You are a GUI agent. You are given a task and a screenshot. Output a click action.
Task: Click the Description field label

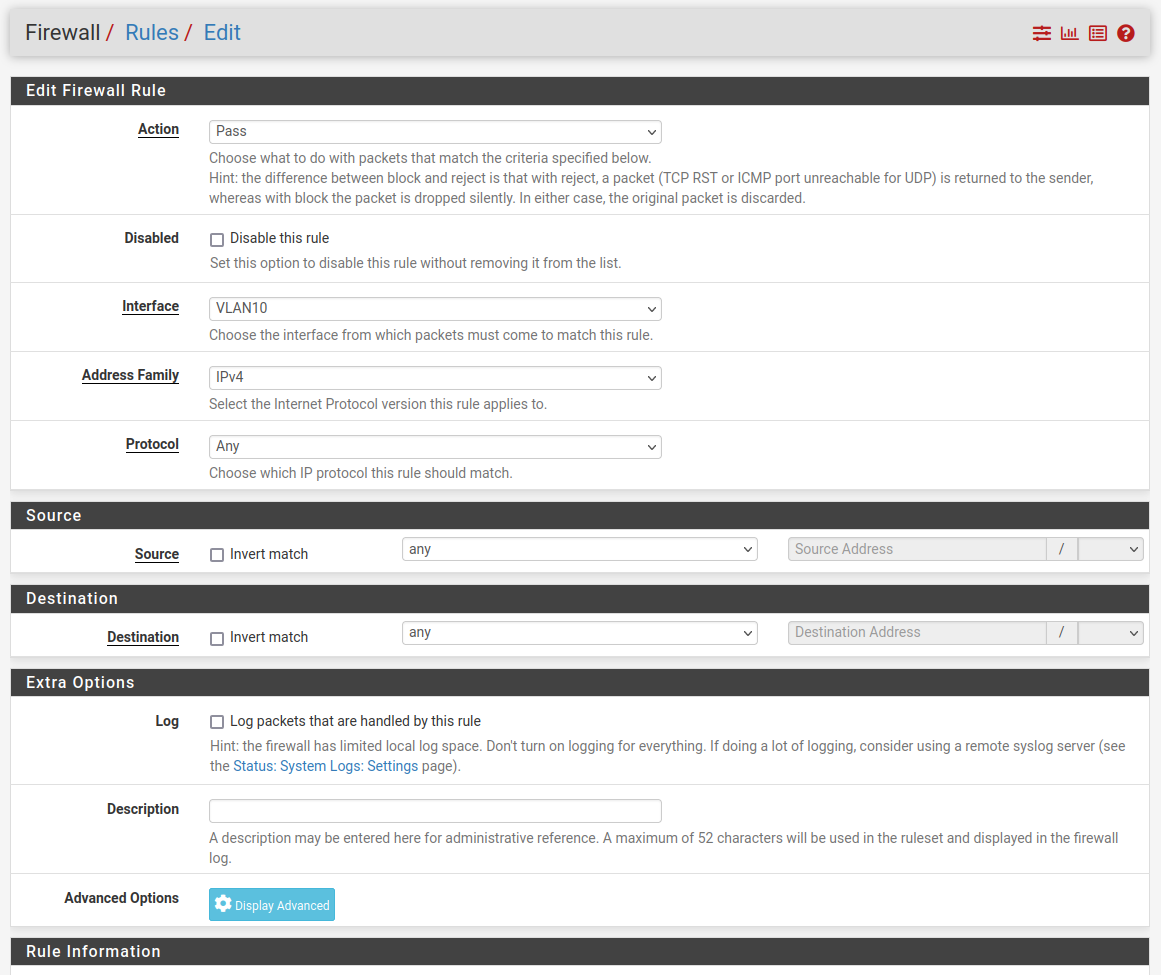tap(143, 809)
